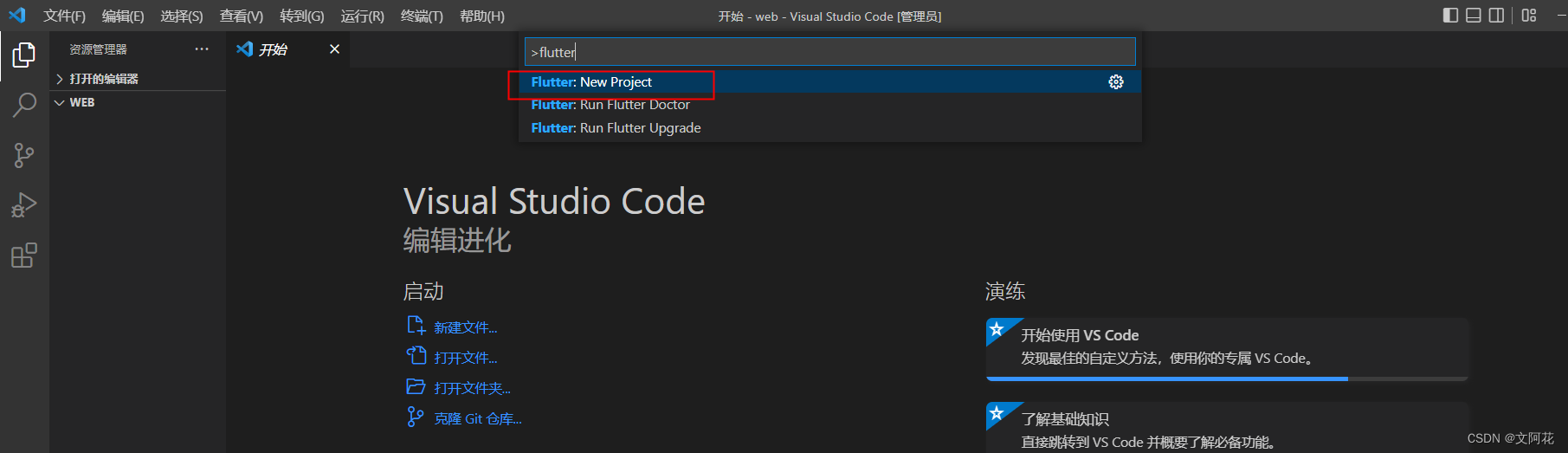Open the 文件(F) menu

(x=65, y=16)
